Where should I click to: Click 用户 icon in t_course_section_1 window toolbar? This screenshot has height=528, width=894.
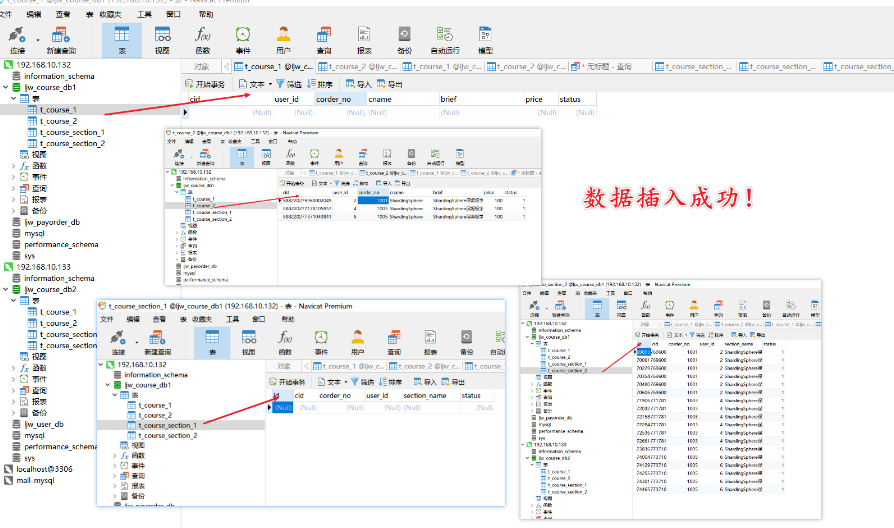(357, 342)
